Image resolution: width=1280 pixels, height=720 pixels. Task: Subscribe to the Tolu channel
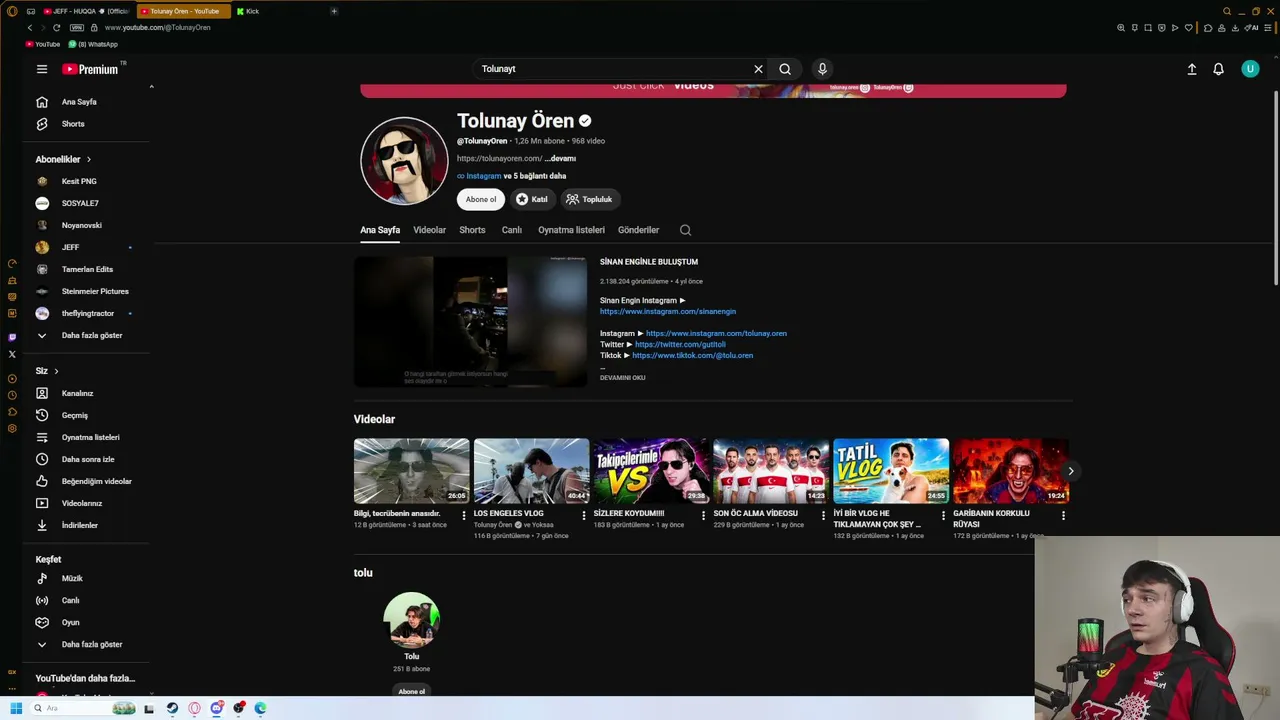[411, 691]
